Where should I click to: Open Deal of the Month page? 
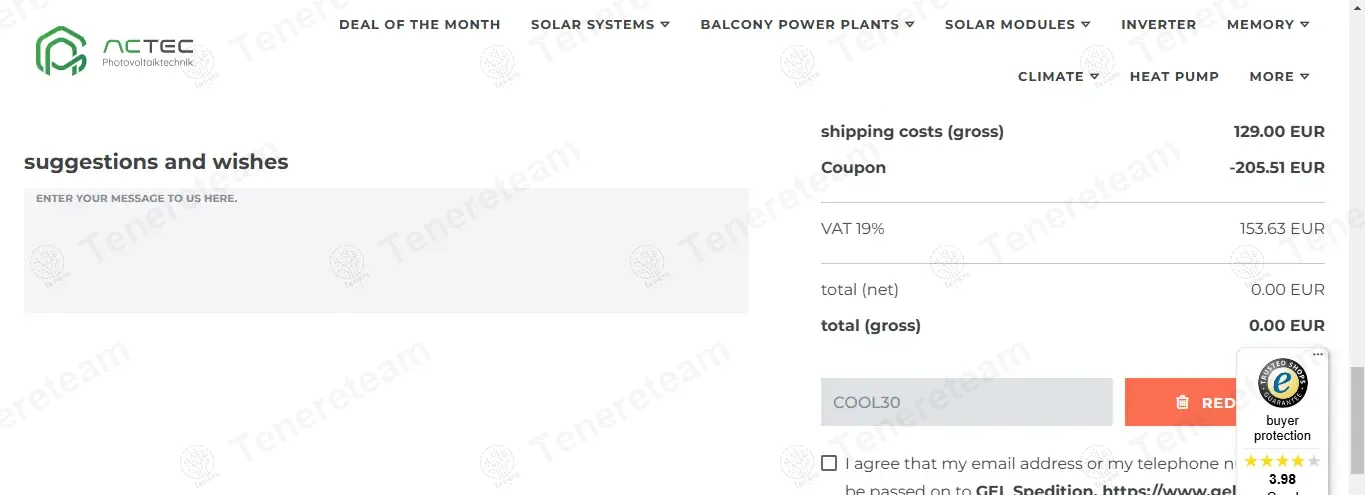419,24
